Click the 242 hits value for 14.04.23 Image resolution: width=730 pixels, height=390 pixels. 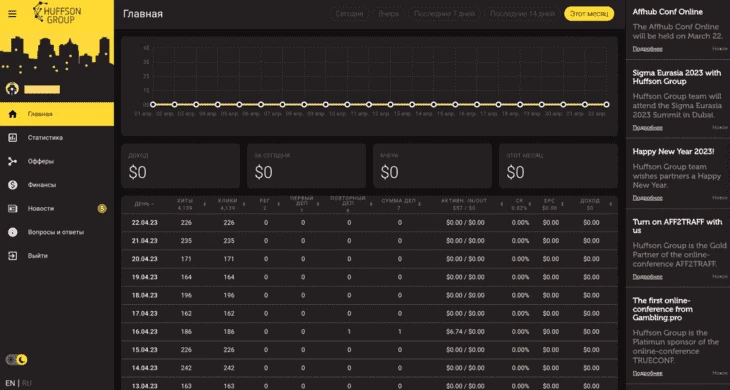[186, 368]
